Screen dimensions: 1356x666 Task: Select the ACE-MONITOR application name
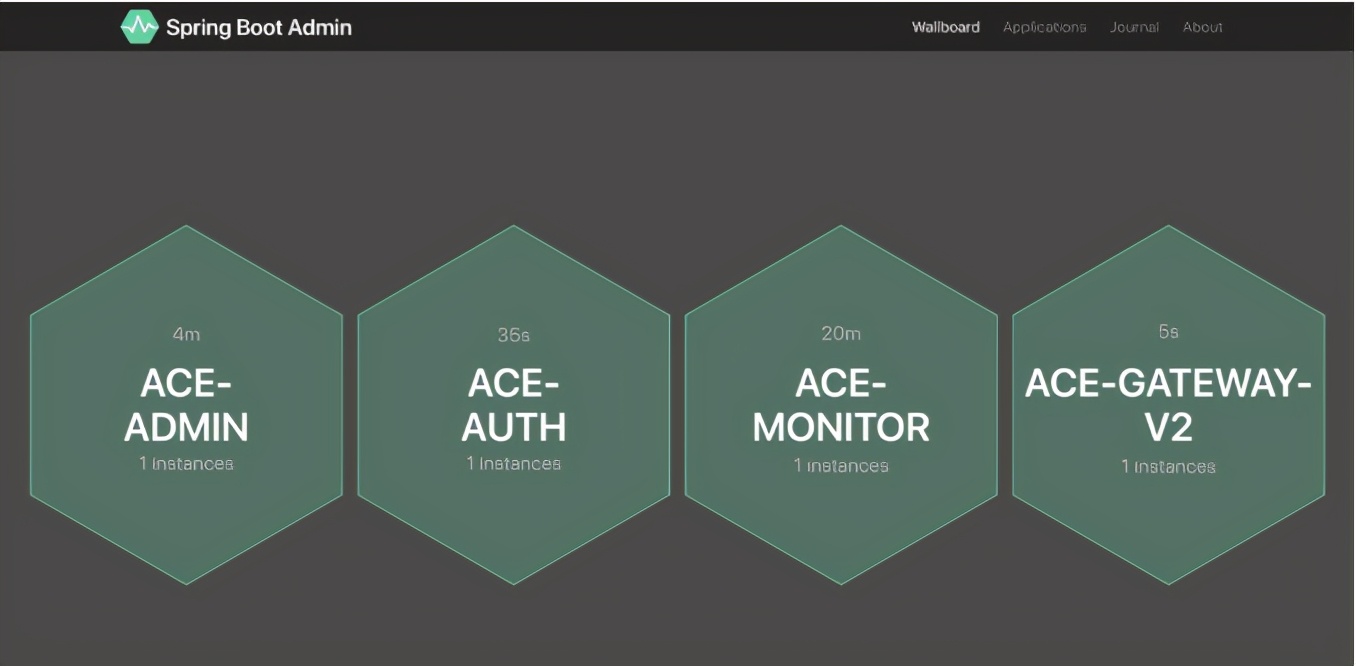click(x=841, y=405)
